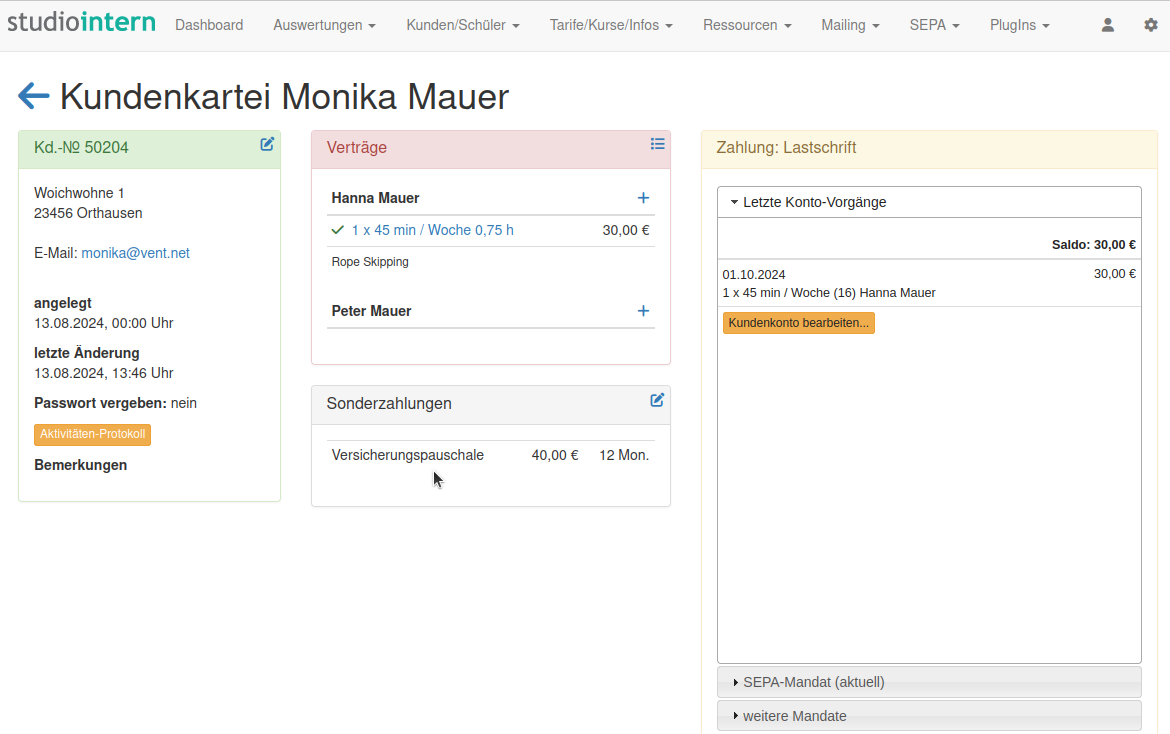Click the back arrow next to Kundenkartei heading

[33, 95]
